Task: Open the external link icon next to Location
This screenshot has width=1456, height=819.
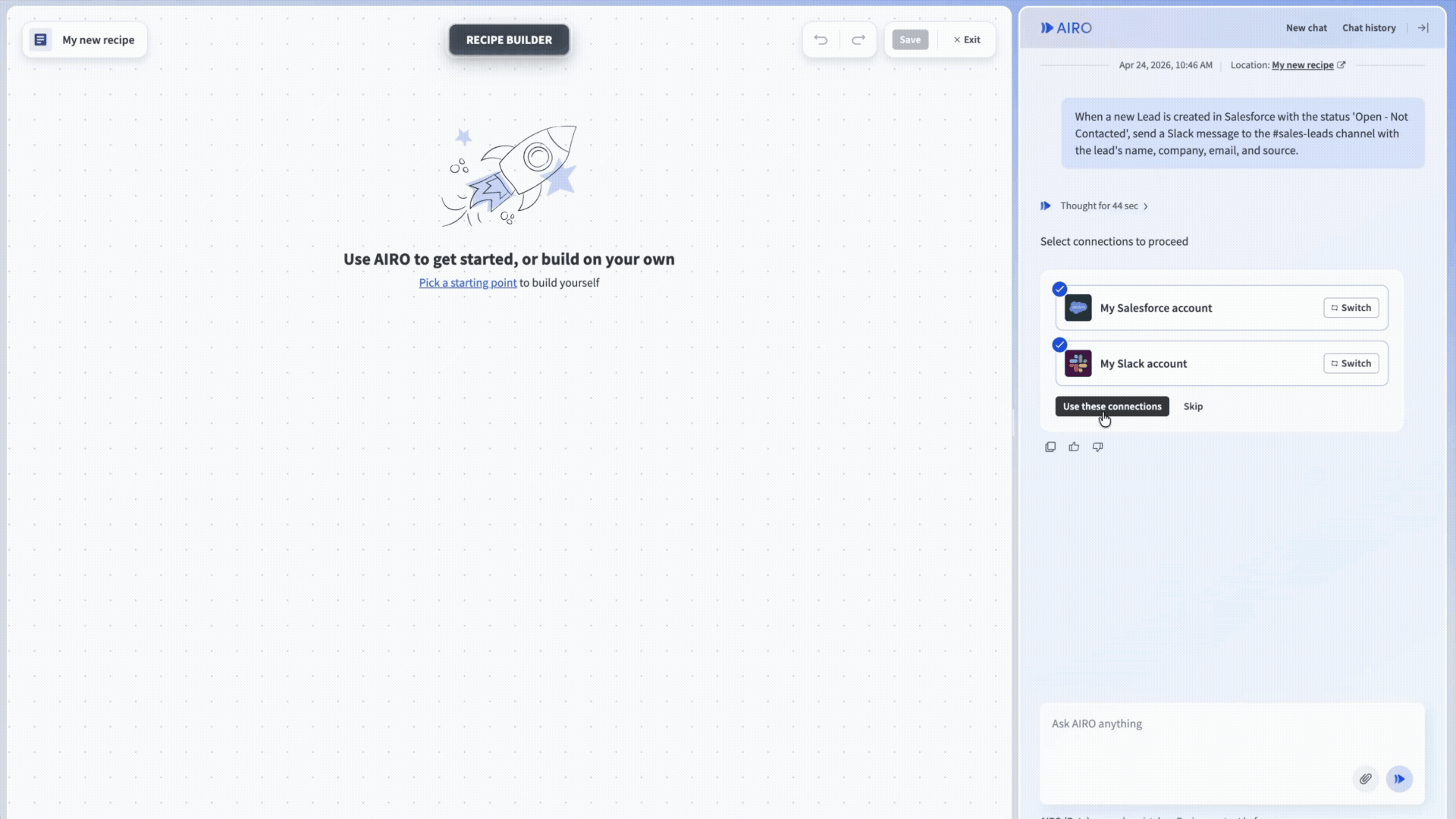Action: [x=1341, y=65]
